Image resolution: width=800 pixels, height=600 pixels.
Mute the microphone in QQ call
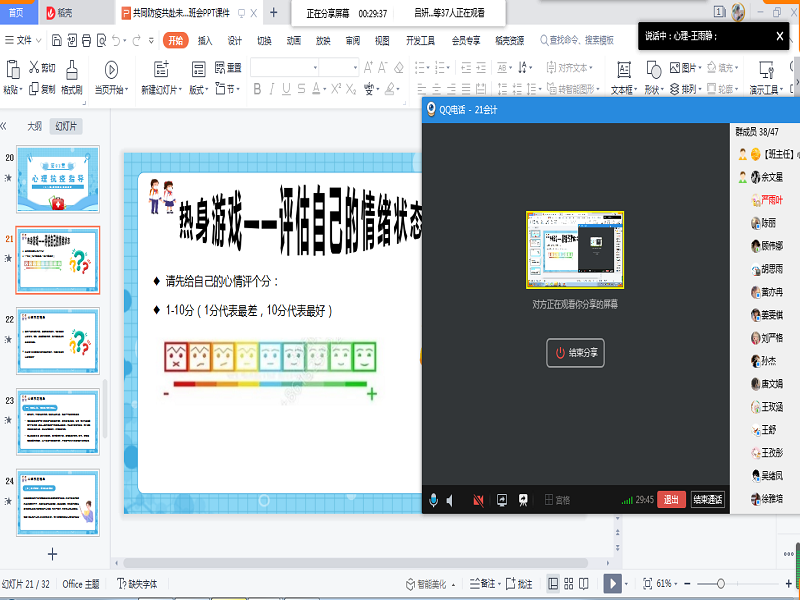point(433,500)
